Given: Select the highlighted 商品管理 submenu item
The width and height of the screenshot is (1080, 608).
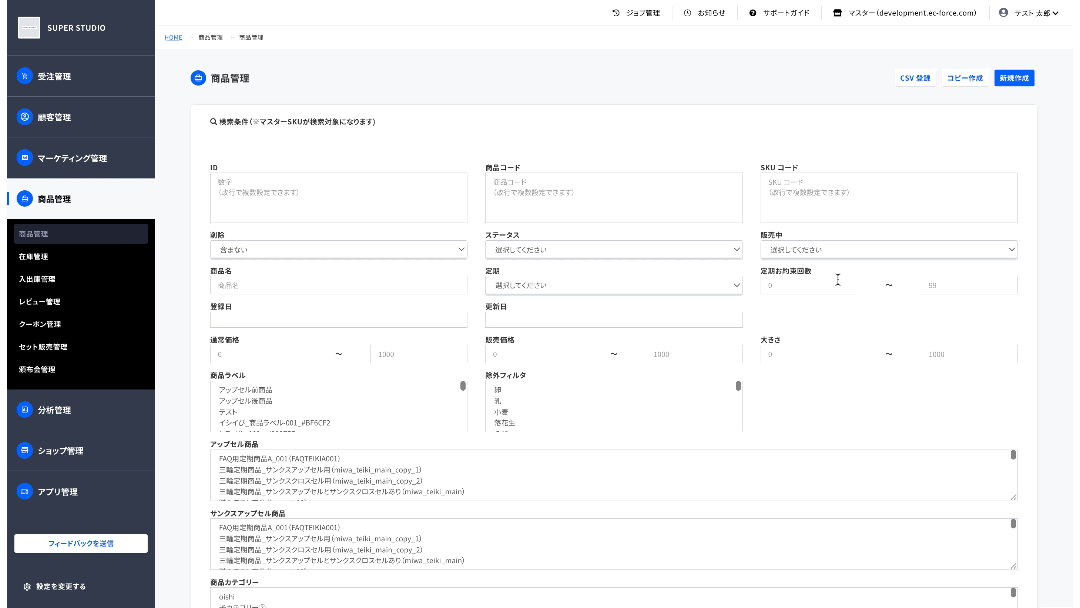Looking at the screenshot, I should point(81,234).
